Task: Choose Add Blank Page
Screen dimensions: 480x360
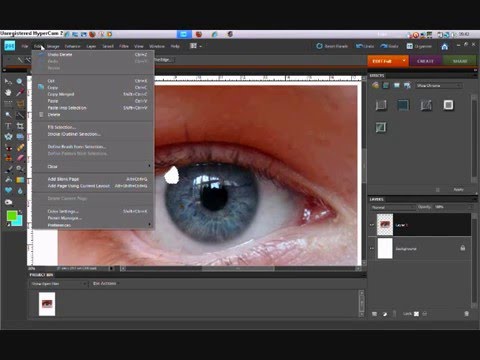Action: 94,179
